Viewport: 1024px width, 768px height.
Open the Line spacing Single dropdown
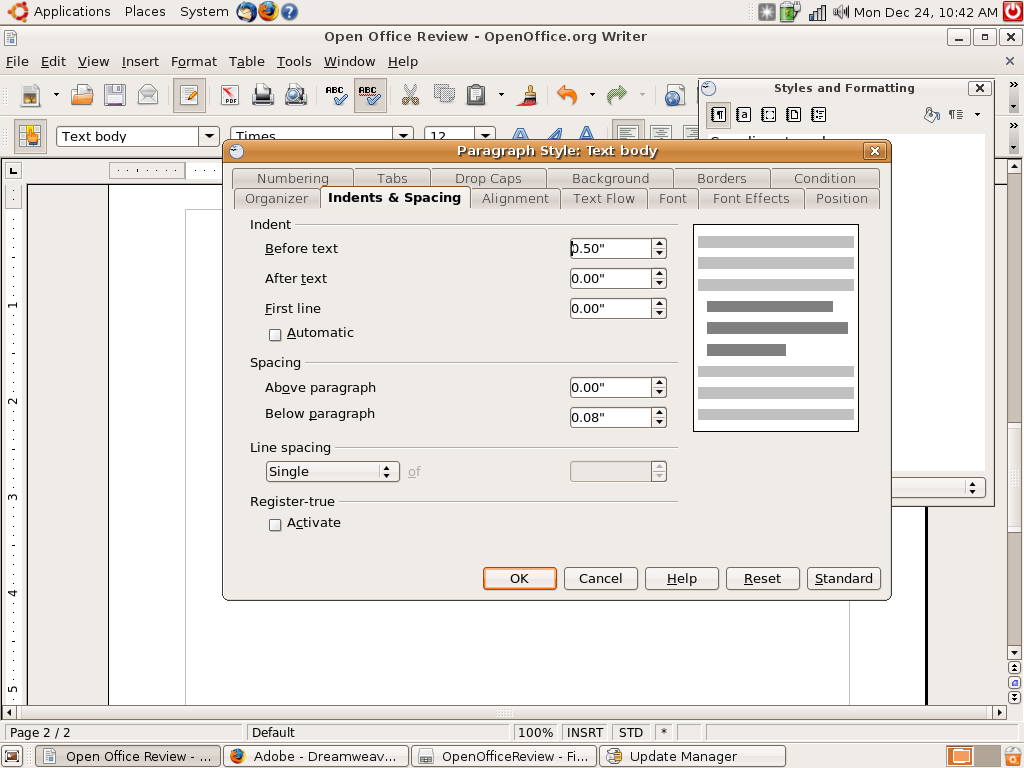pyautogui.click(x=332, y=472)
